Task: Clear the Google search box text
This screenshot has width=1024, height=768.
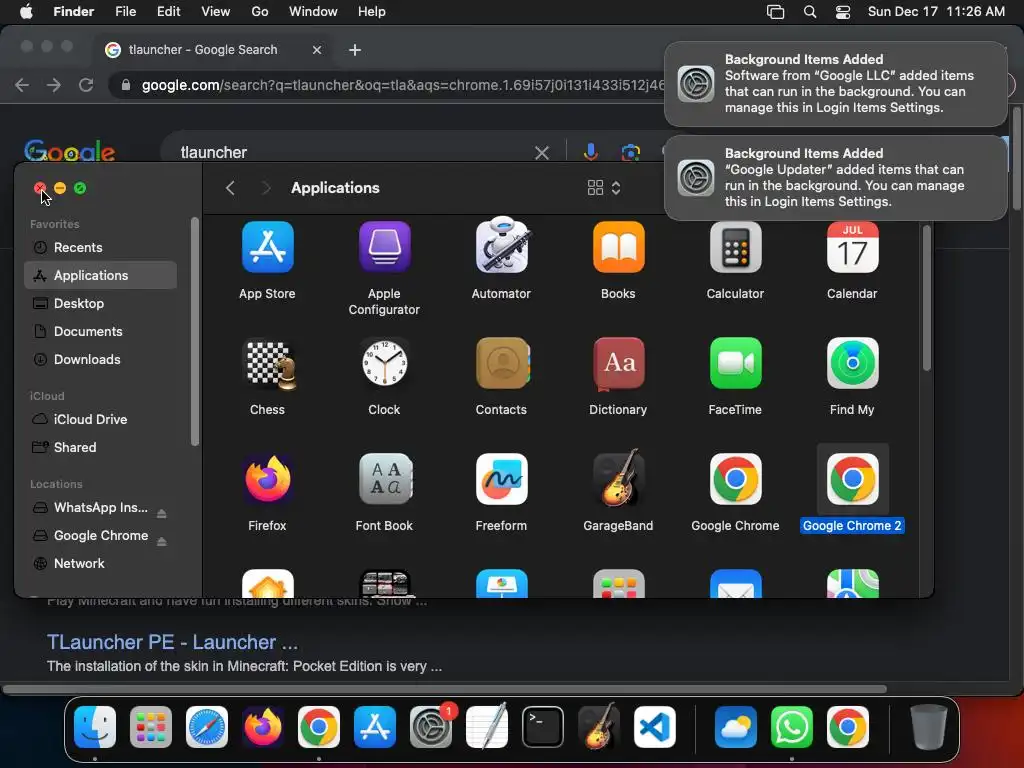Action: click(541, 153)
